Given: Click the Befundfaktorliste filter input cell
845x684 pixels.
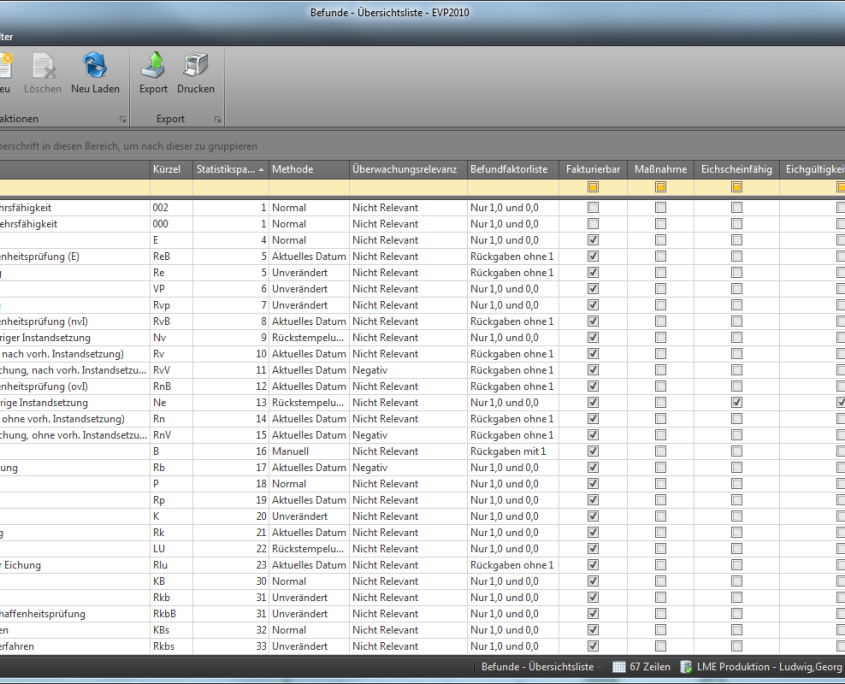Looking at the screenshot, I should [512, 187].
